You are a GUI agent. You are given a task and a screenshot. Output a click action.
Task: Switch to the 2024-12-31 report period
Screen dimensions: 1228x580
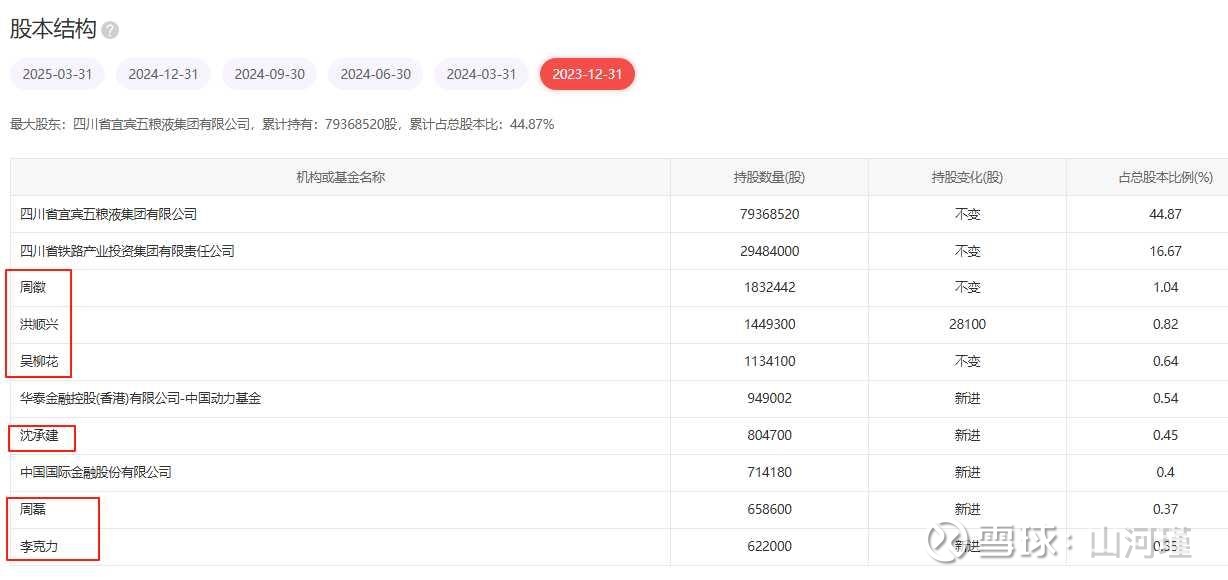coord(163,74)
